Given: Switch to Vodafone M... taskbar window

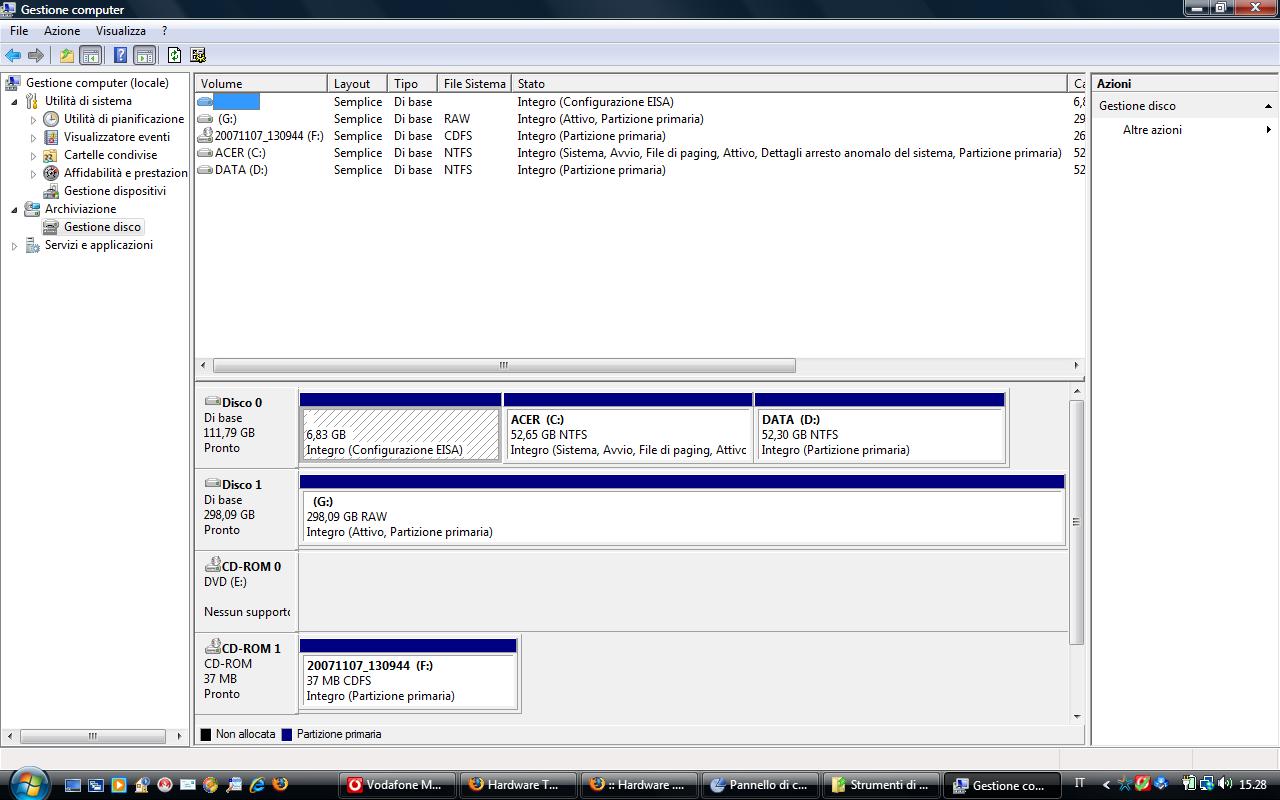Looking at the screenshot, I should 397,785.
